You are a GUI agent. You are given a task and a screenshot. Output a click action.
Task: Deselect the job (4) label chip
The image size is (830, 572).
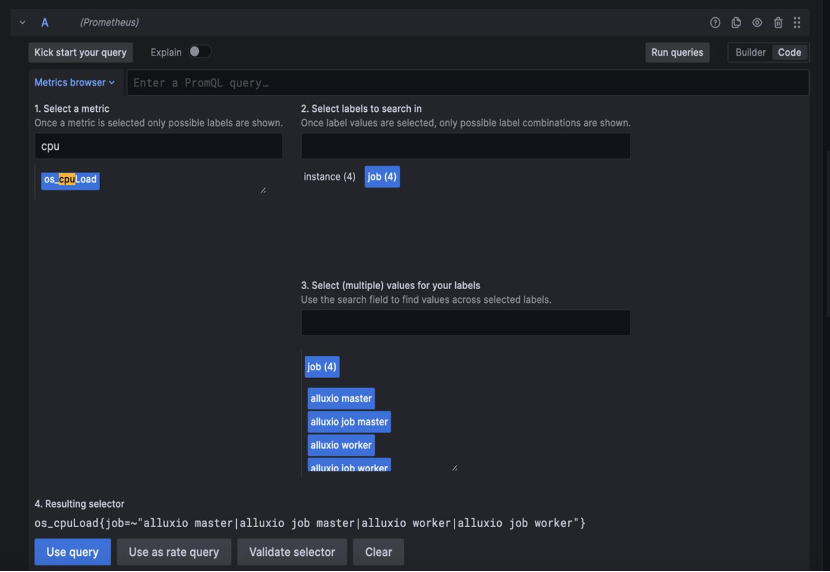[x=382, y=177]
